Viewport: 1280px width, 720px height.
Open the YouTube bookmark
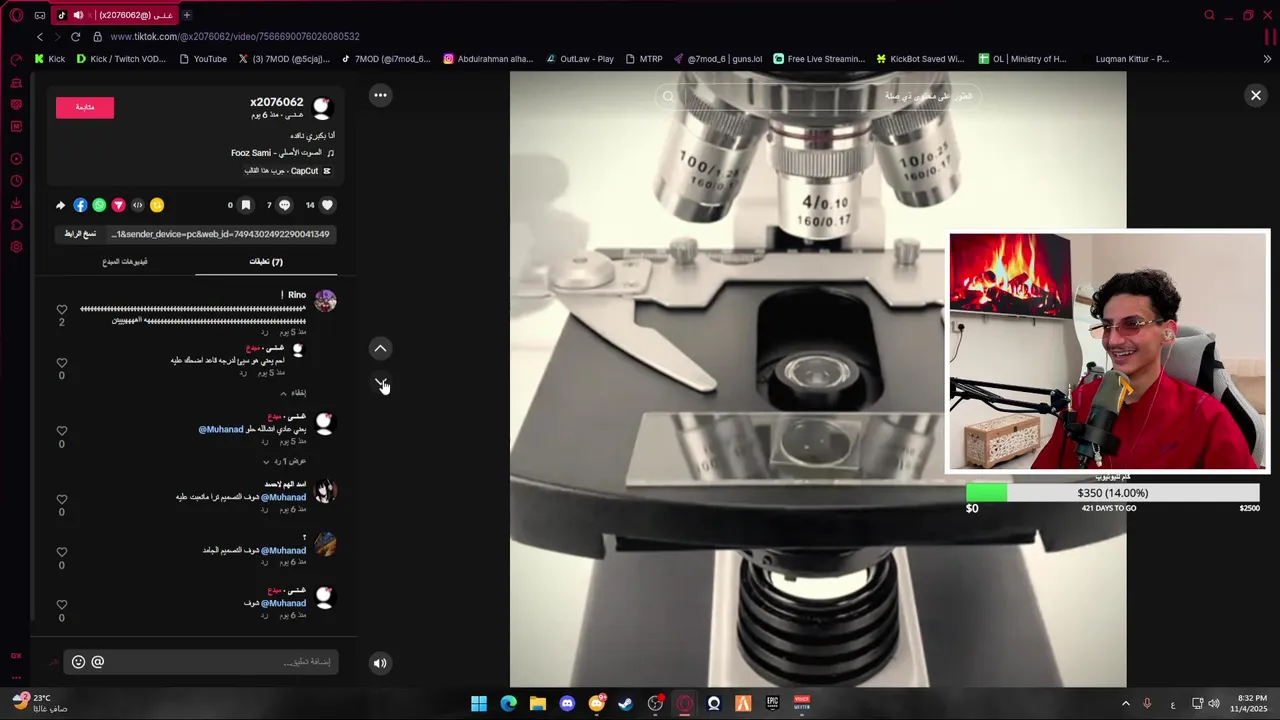(x=203, y=59)
